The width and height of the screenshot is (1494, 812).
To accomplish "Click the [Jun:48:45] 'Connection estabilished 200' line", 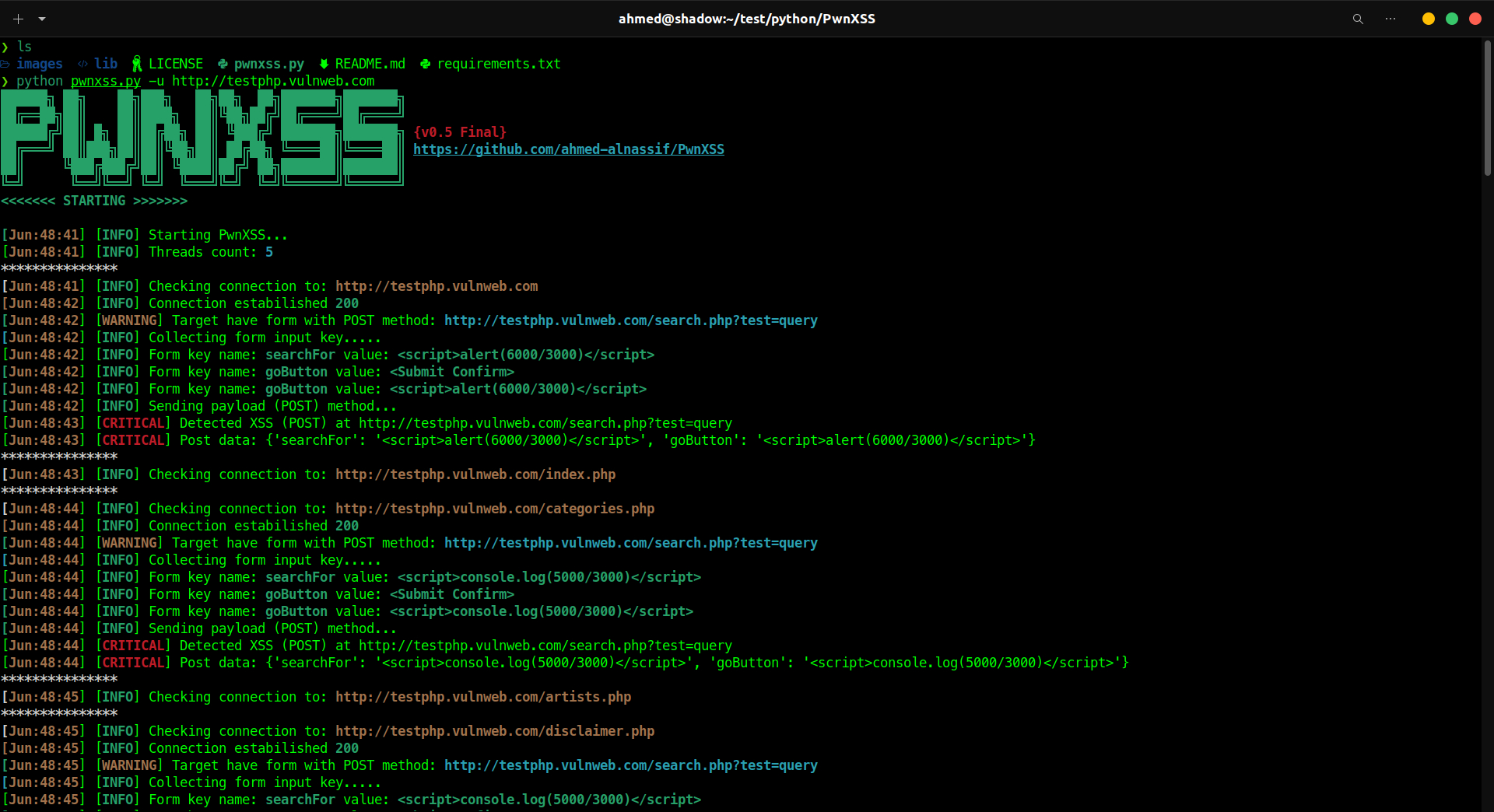I will pos(180,748).
